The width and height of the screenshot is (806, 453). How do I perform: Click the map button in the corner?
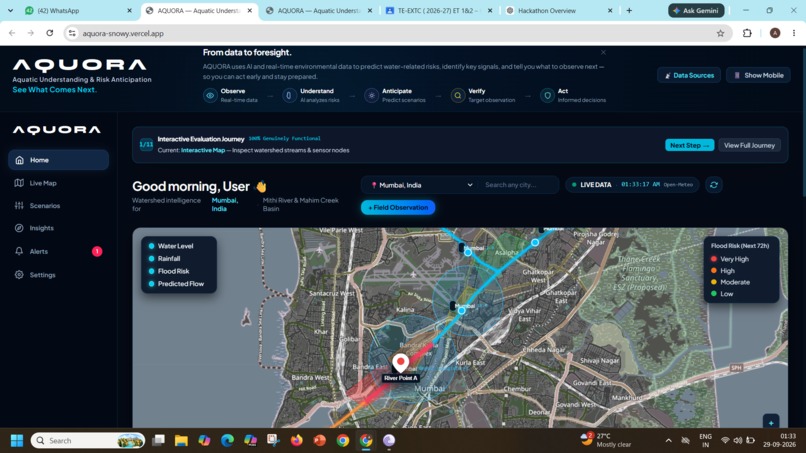point(771,422)
